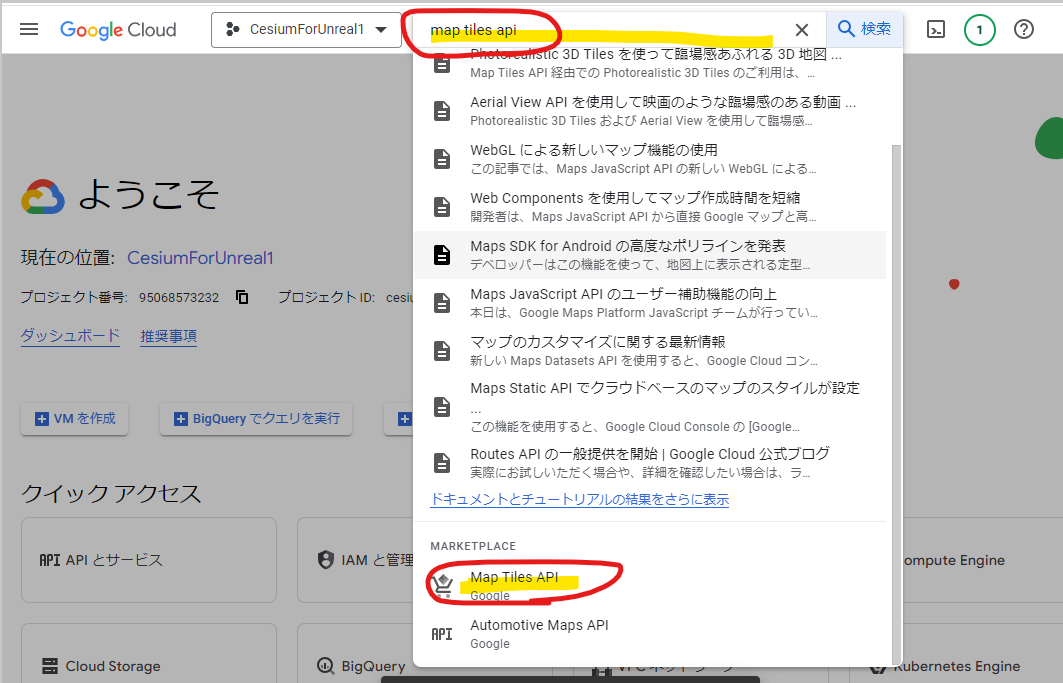Open IAM と管理 quick access card
Image resolution: width=1063 pixels, height=683 pixels.
[x=355, y=560]
